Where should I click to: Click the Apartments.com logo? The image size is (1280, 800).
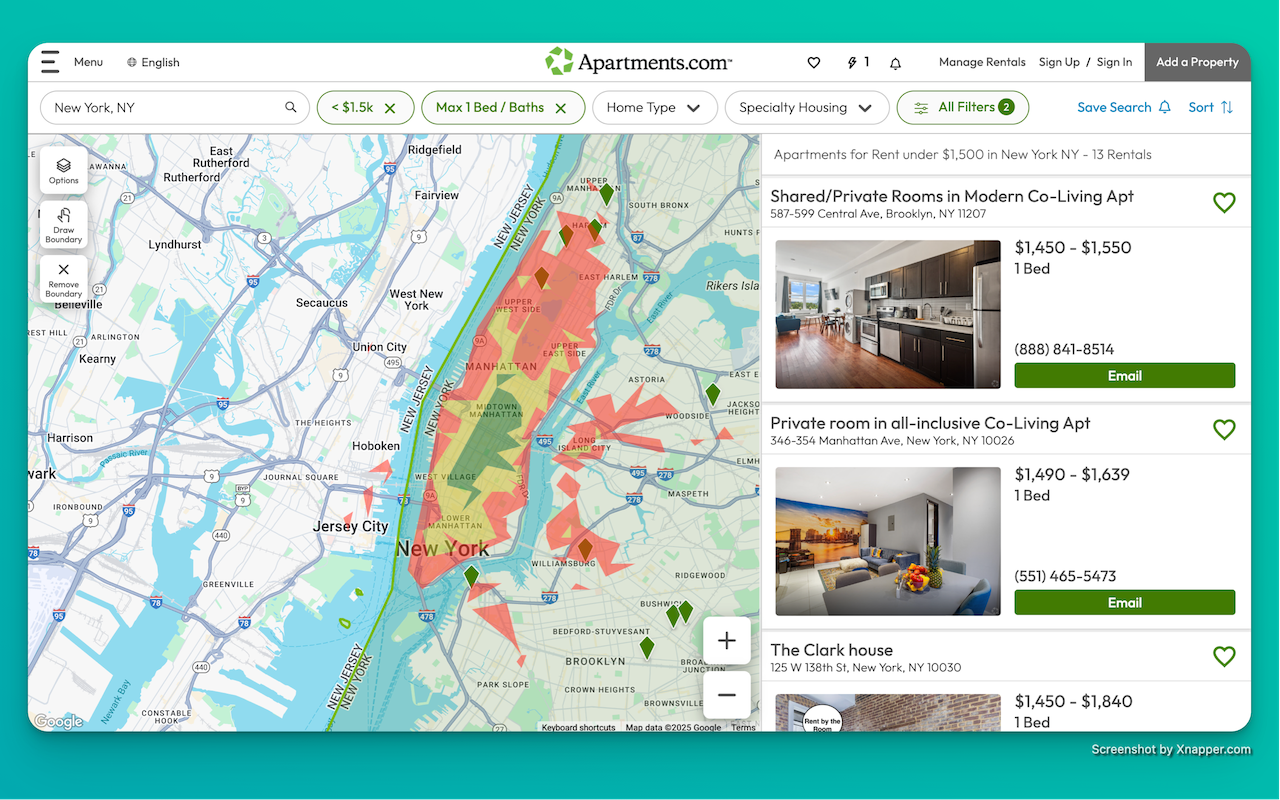point(639,62)
